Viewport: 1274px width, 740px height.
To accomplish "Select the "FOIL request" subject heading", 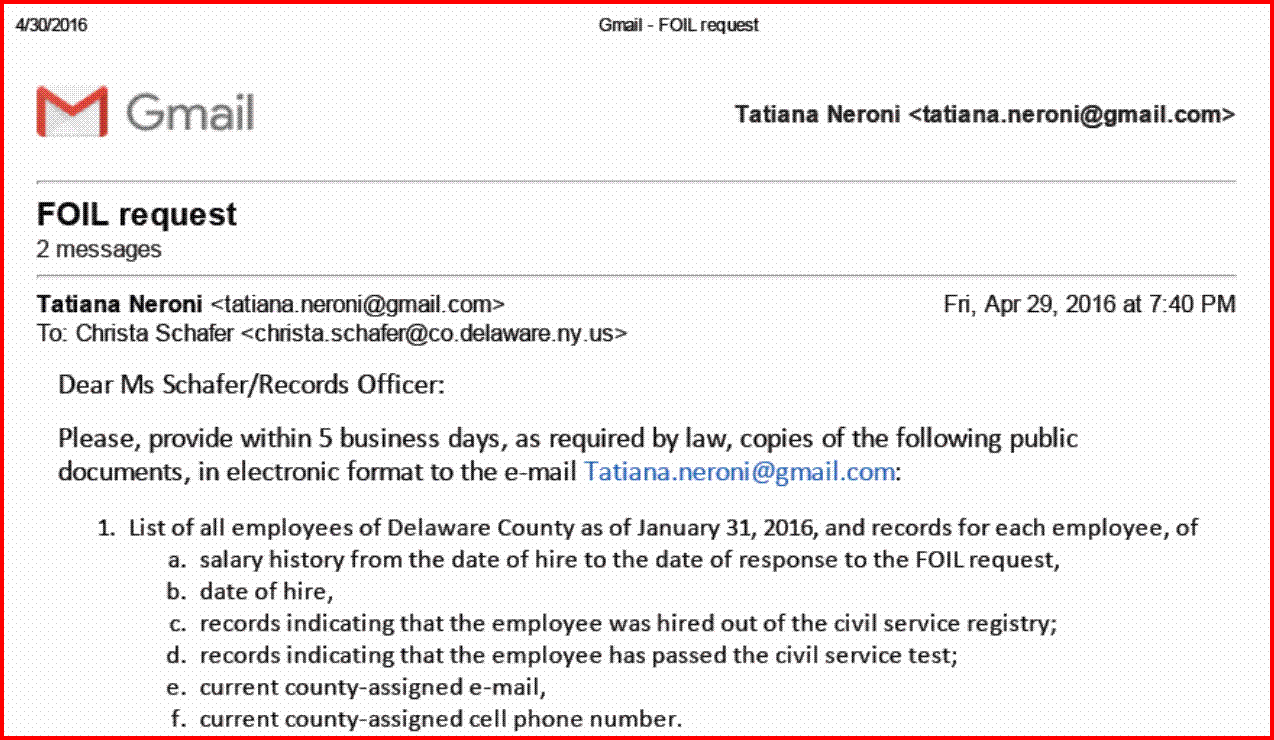I will pos(137,214).
